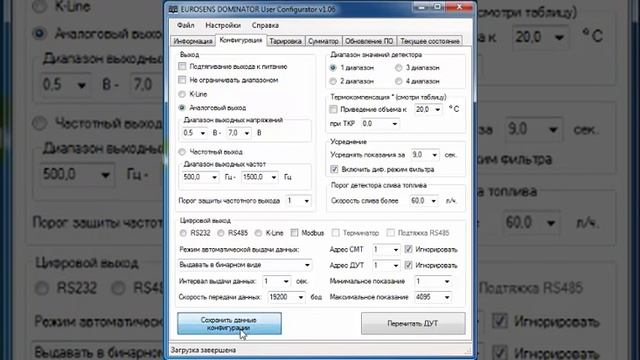
Task: Open Порог защиты частотного выхода dropdown
Action: pos(298,201)
